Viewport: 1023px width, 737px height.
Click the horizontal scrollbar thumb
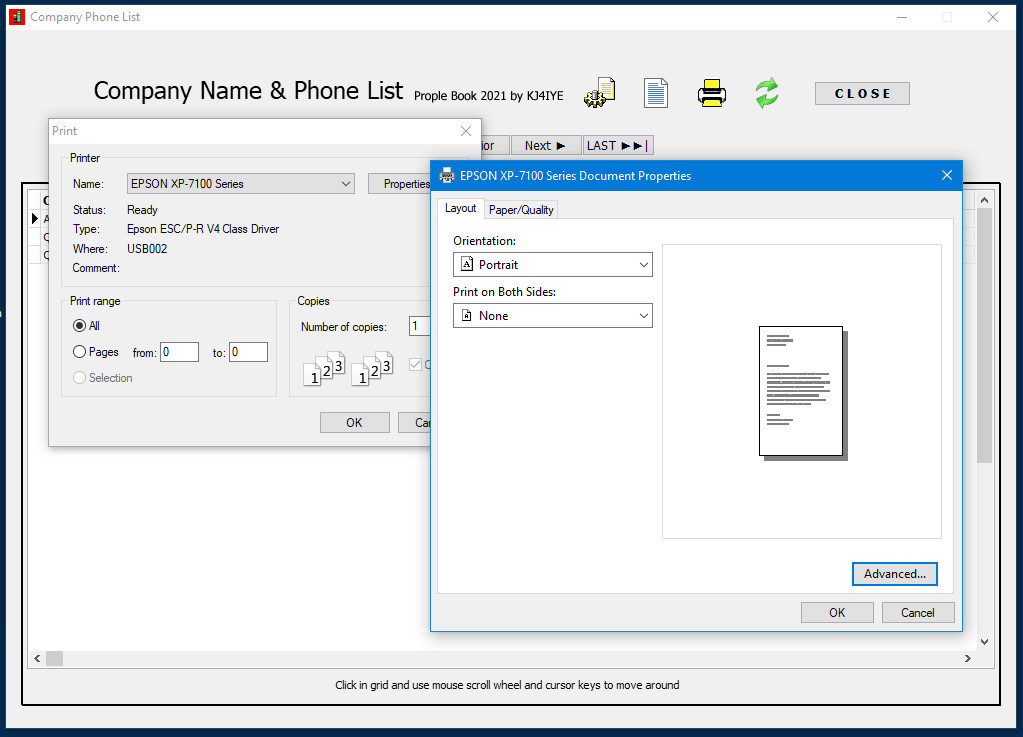55,659
